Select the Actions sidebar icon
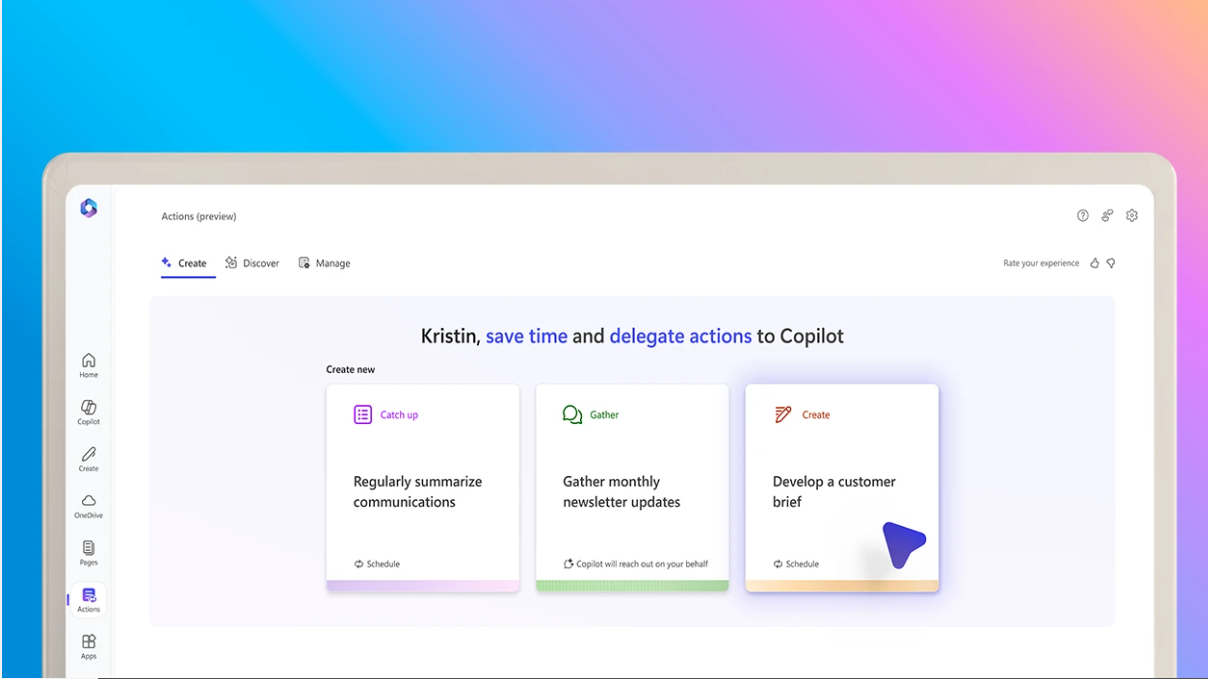The height and width of the screenshot is (679, 1208). point(89,599)
